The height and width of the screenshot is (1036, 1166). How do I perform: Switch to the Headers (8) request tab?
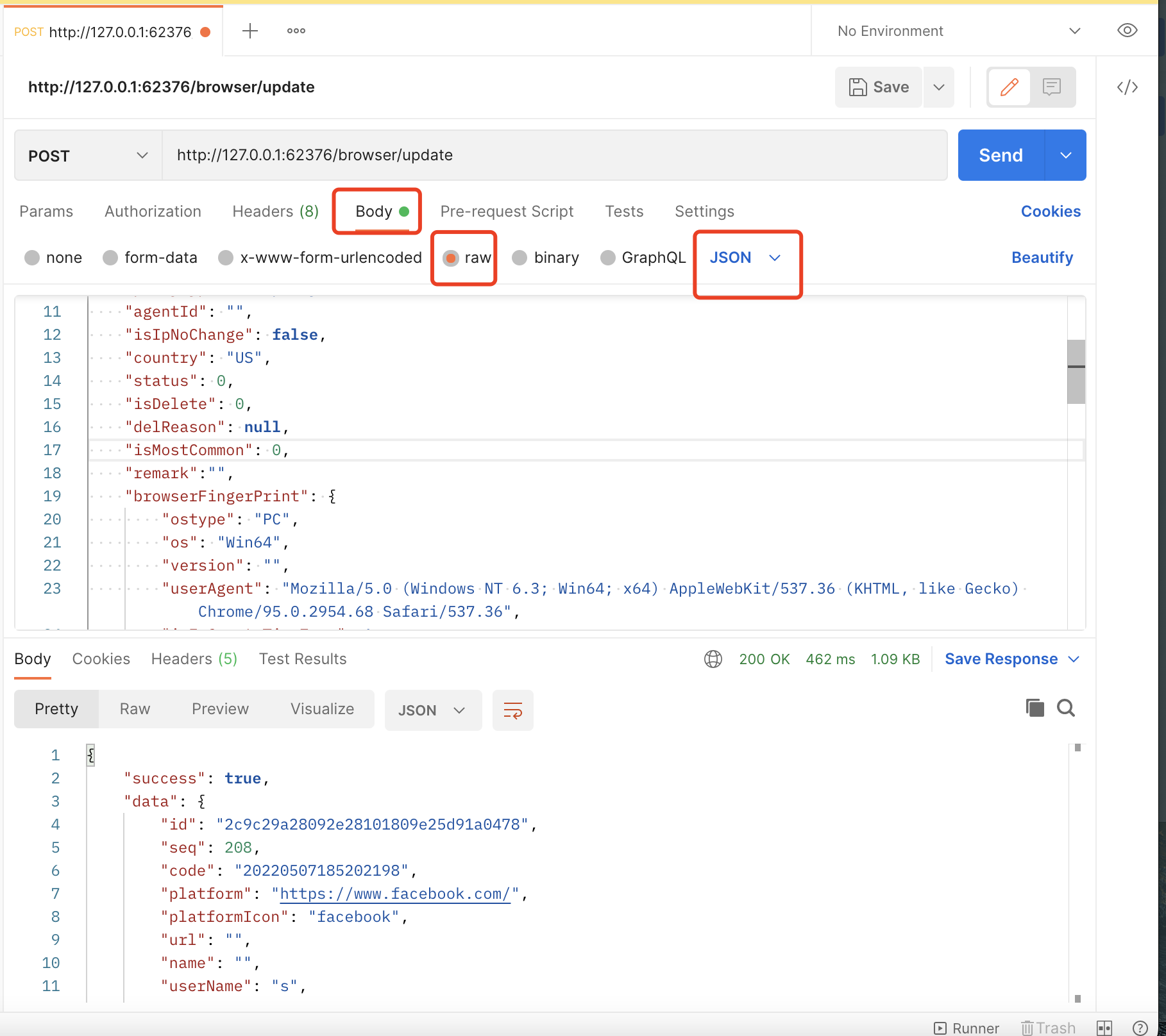275,212
